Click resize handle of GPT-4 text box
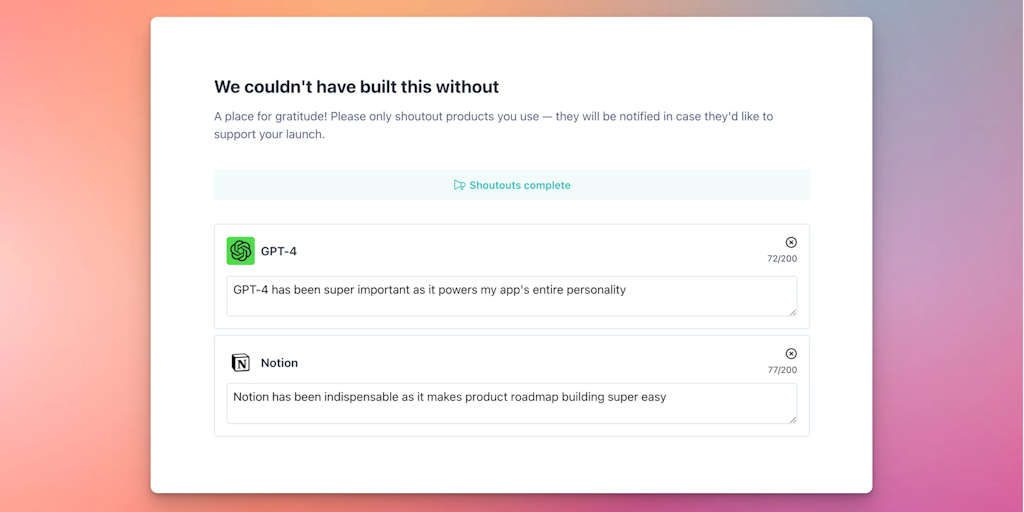This screenshot has width=1024, height=512. pyautogui.click(x=793, y=312)
